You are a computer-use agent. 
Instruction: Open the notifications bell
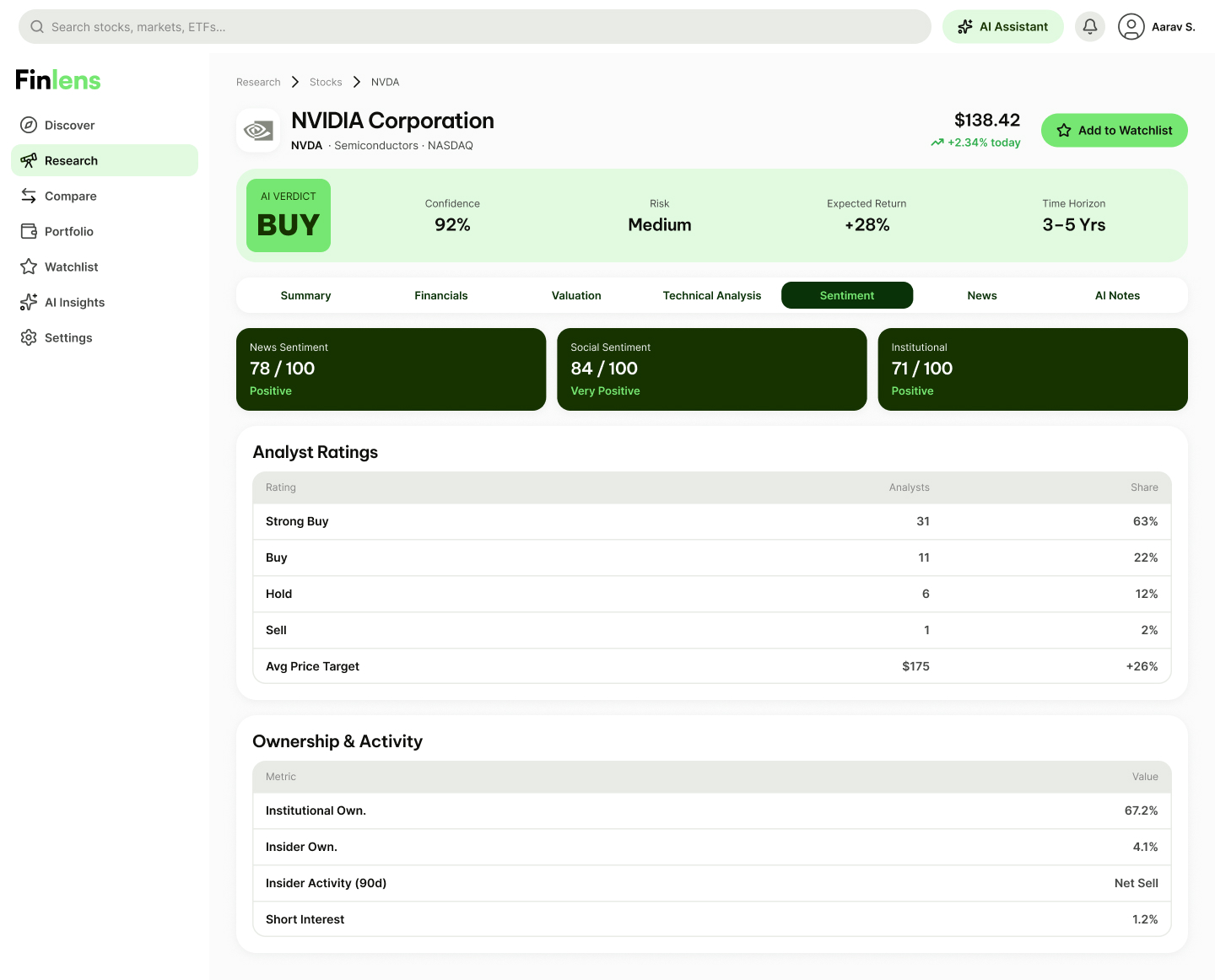pos(1090,27)
